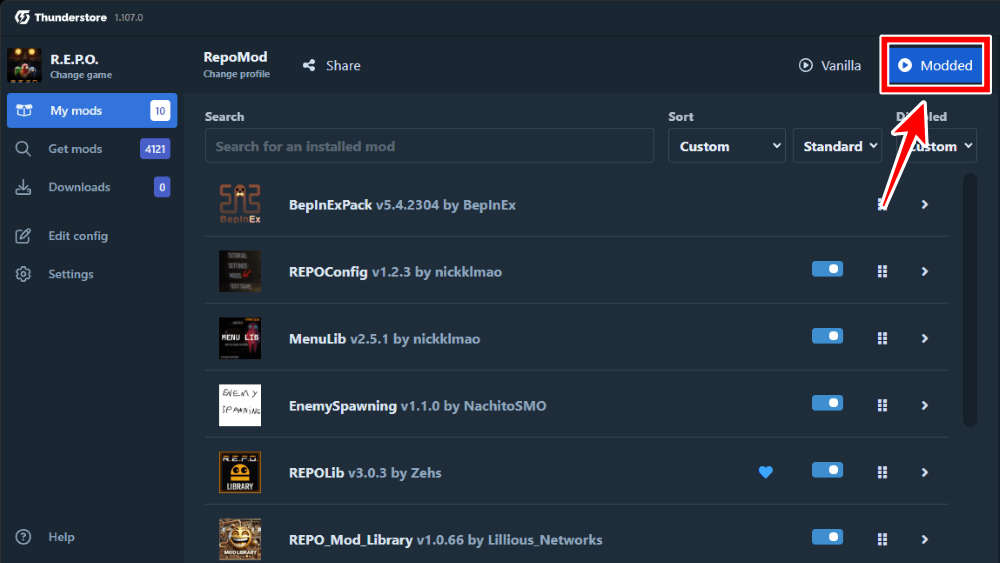Screen dimensions: 1000x563
Task: Click the Share icon in header
Action: [309, 65]
